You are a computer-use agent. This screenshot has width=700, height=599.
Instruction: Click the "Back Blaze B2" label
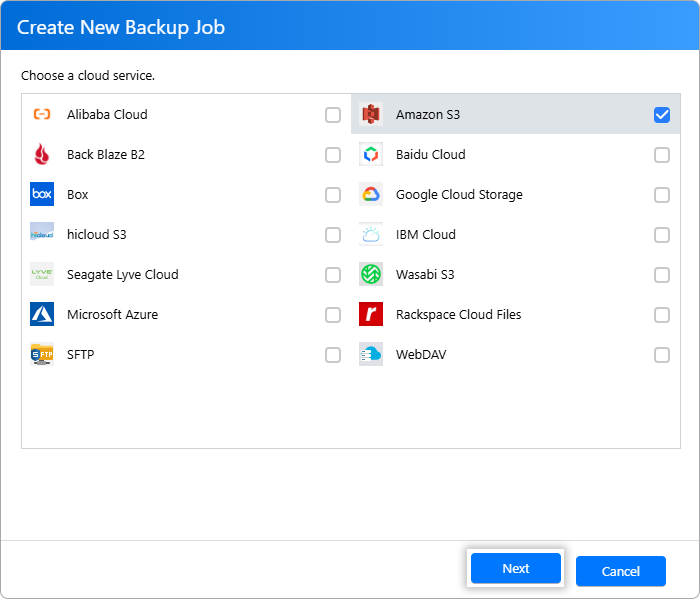[x=106, y=154]
